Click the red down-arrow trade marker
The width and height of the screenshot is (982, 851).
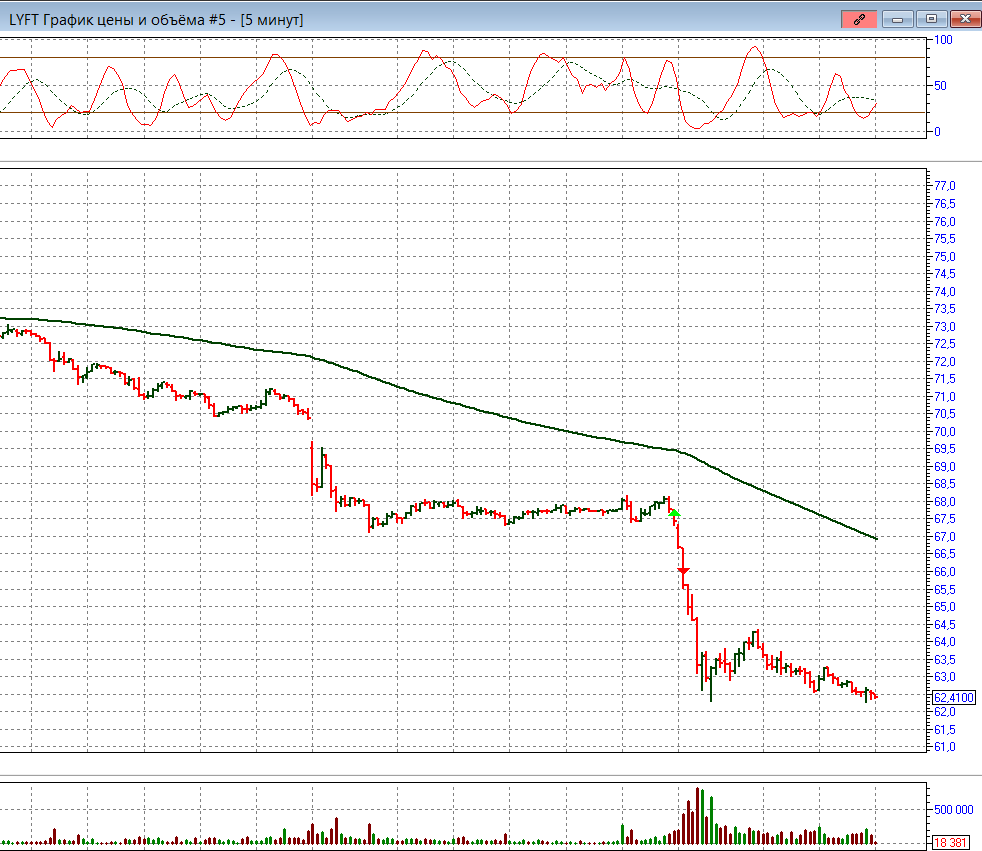[684, 571]
